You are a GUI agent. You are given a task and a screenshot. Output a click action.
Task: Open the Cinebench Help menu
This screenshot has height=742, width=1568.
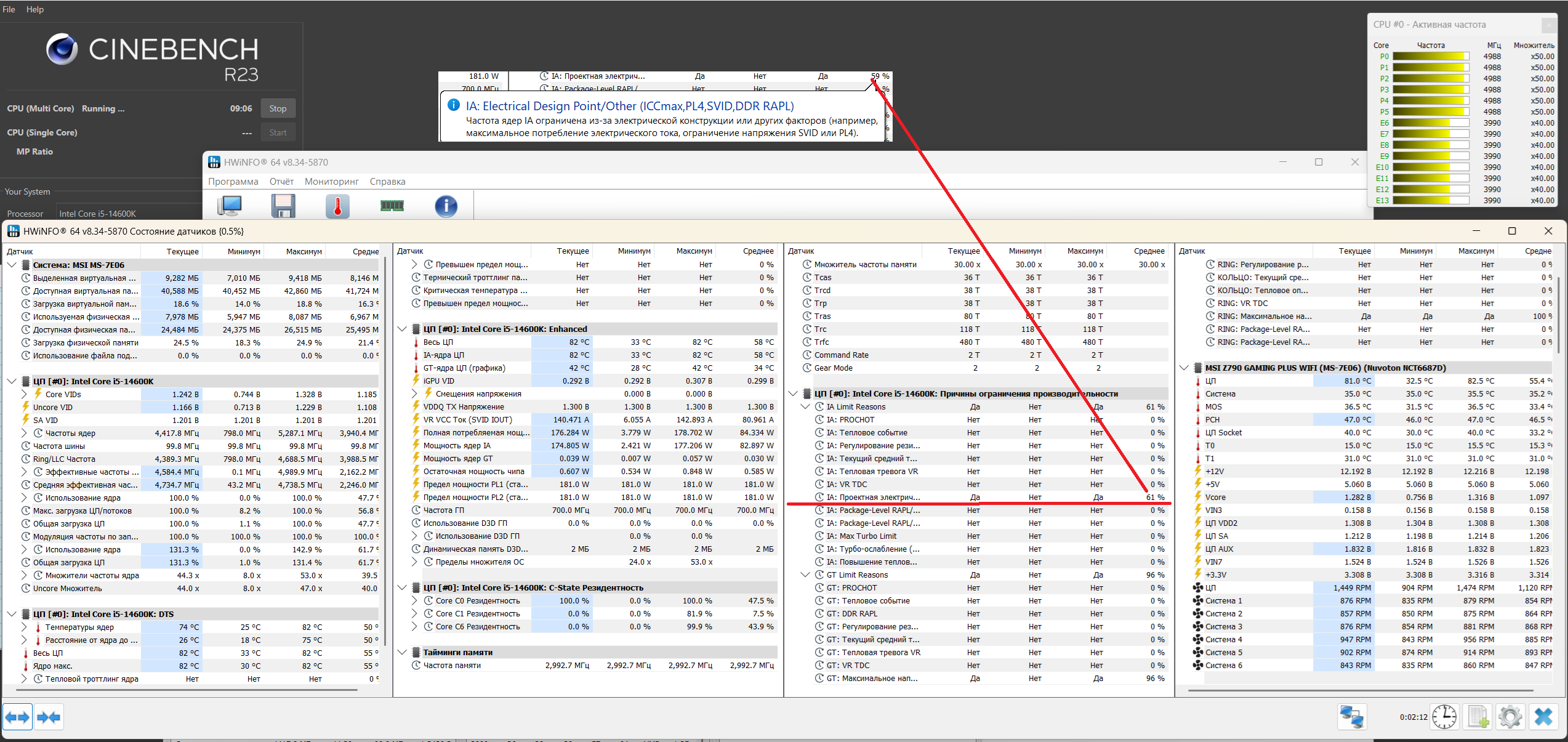(x=35, y=9)
